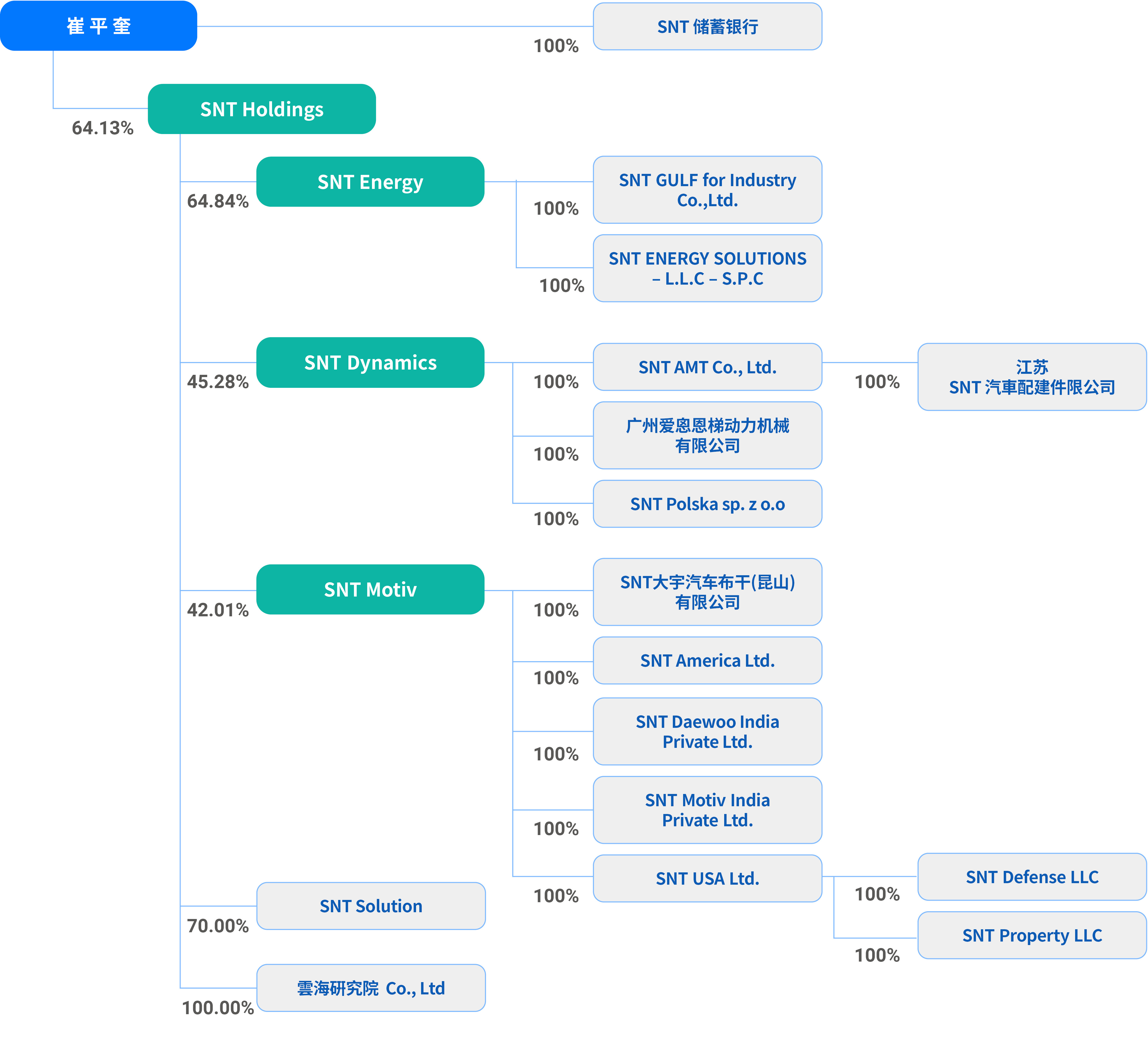
Task: Click 100% label beside SNT GULF box
Action: 556,208
